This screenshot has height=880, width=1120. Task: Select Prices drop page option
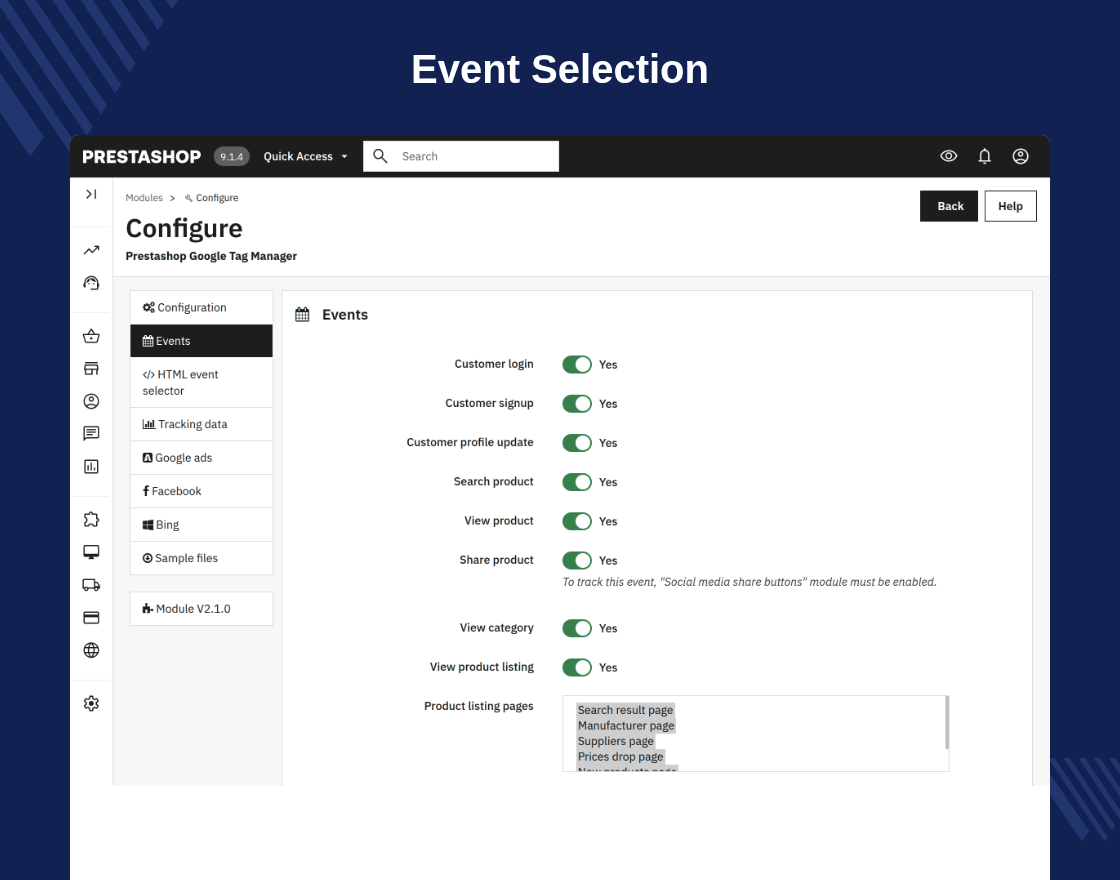click(620, 756)
